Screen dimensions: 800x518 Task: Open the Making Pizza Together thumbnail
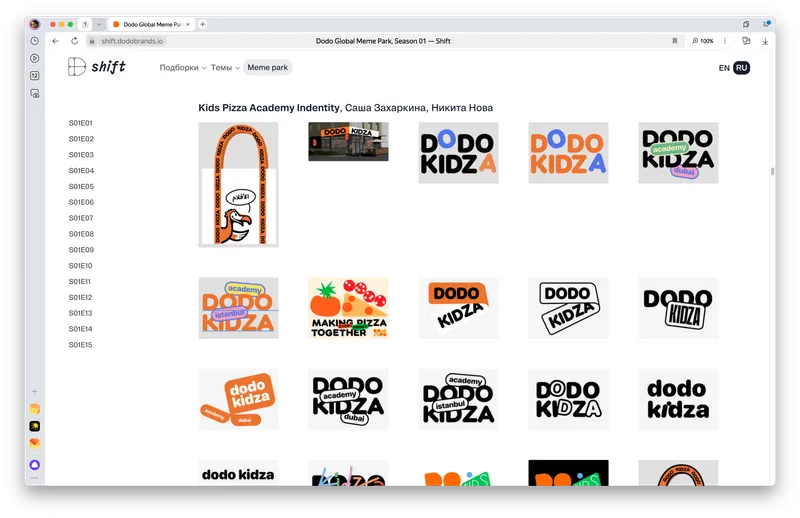348,308
